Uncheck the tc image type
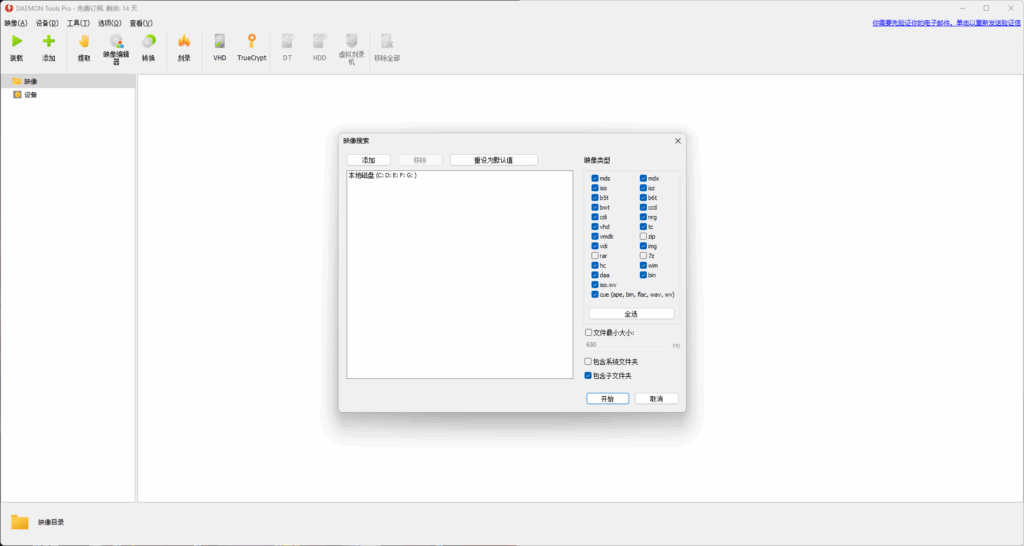 (643, 227)
